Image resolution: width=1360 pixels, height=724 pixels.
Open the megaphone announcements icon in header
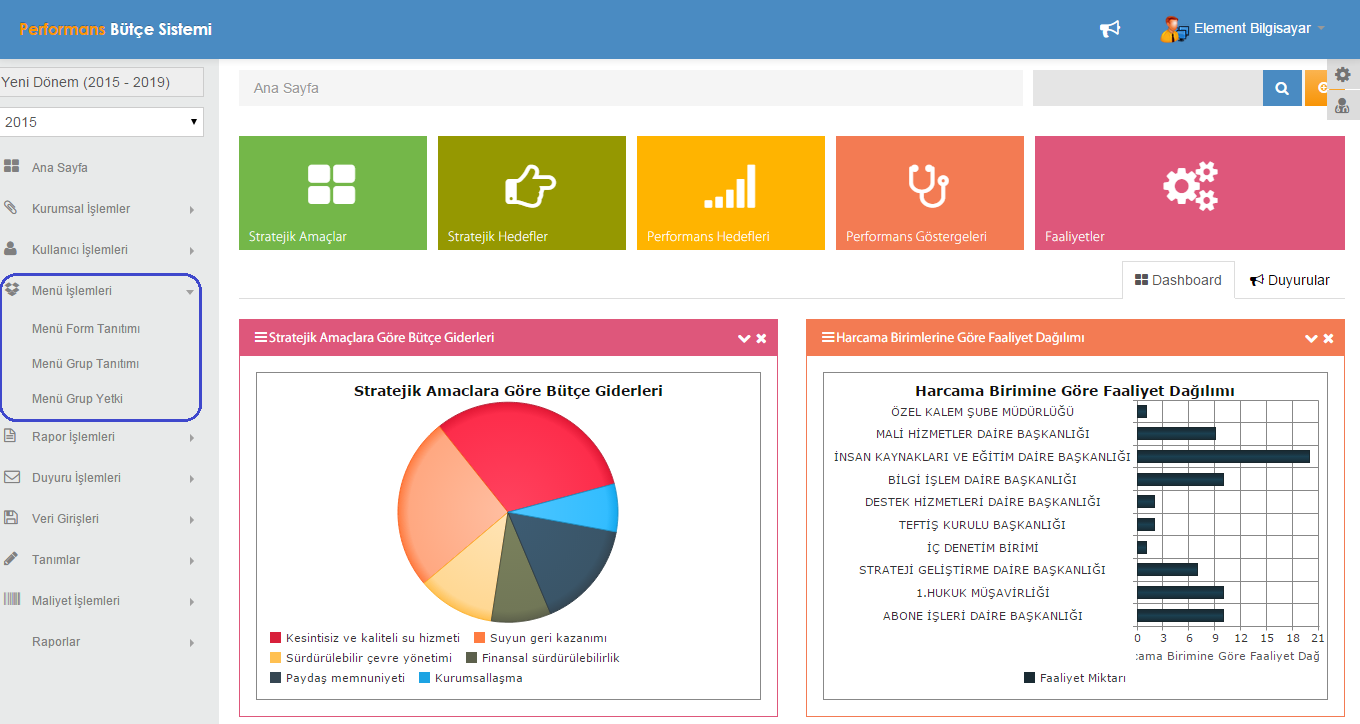tap(1110, 29)
